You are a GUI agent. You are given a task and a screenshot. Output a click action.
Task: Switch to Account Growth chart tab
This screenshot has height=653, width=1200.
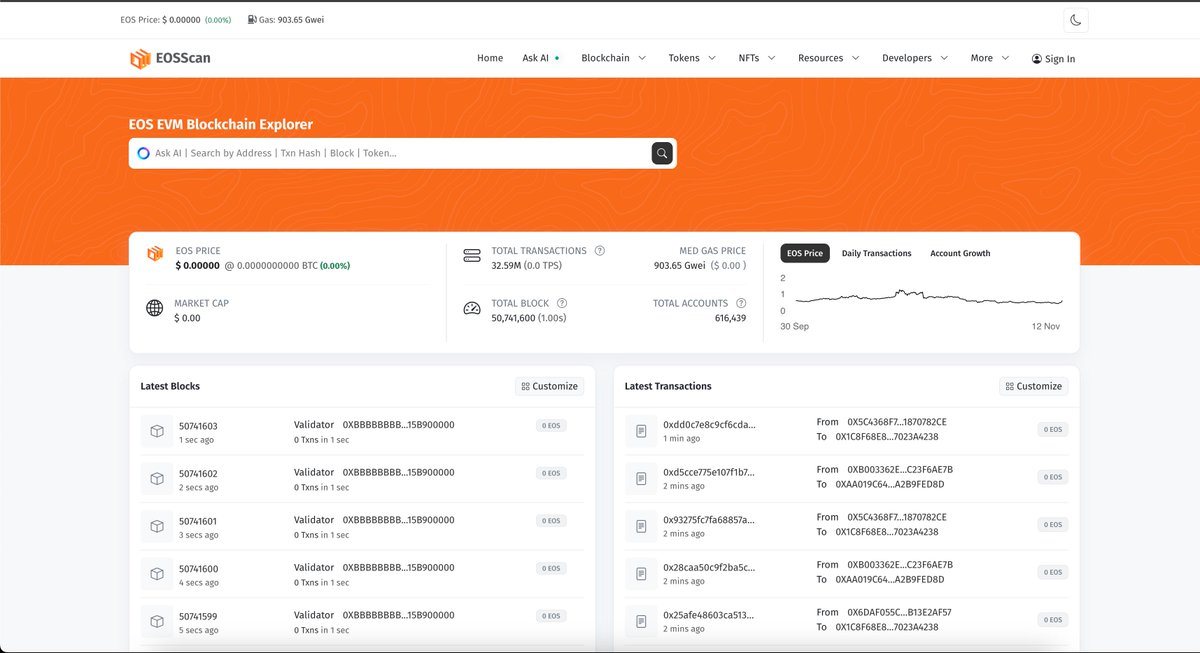click(x=960, y=253)
